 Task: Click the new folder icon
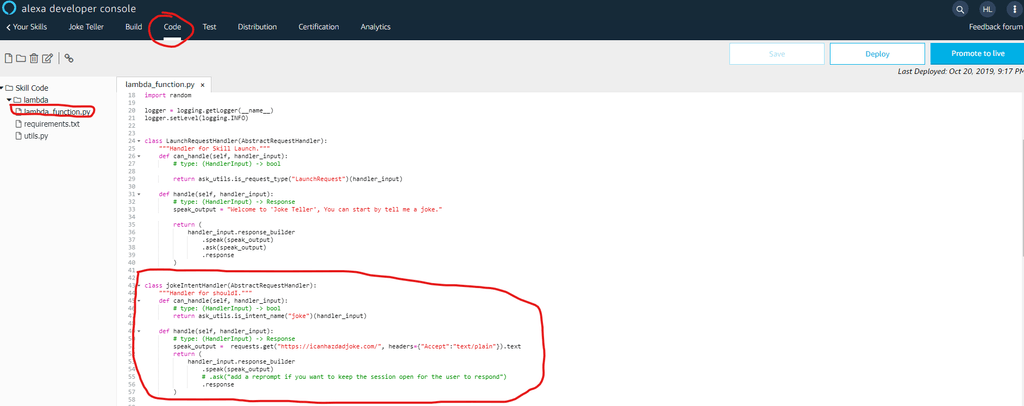21,59
